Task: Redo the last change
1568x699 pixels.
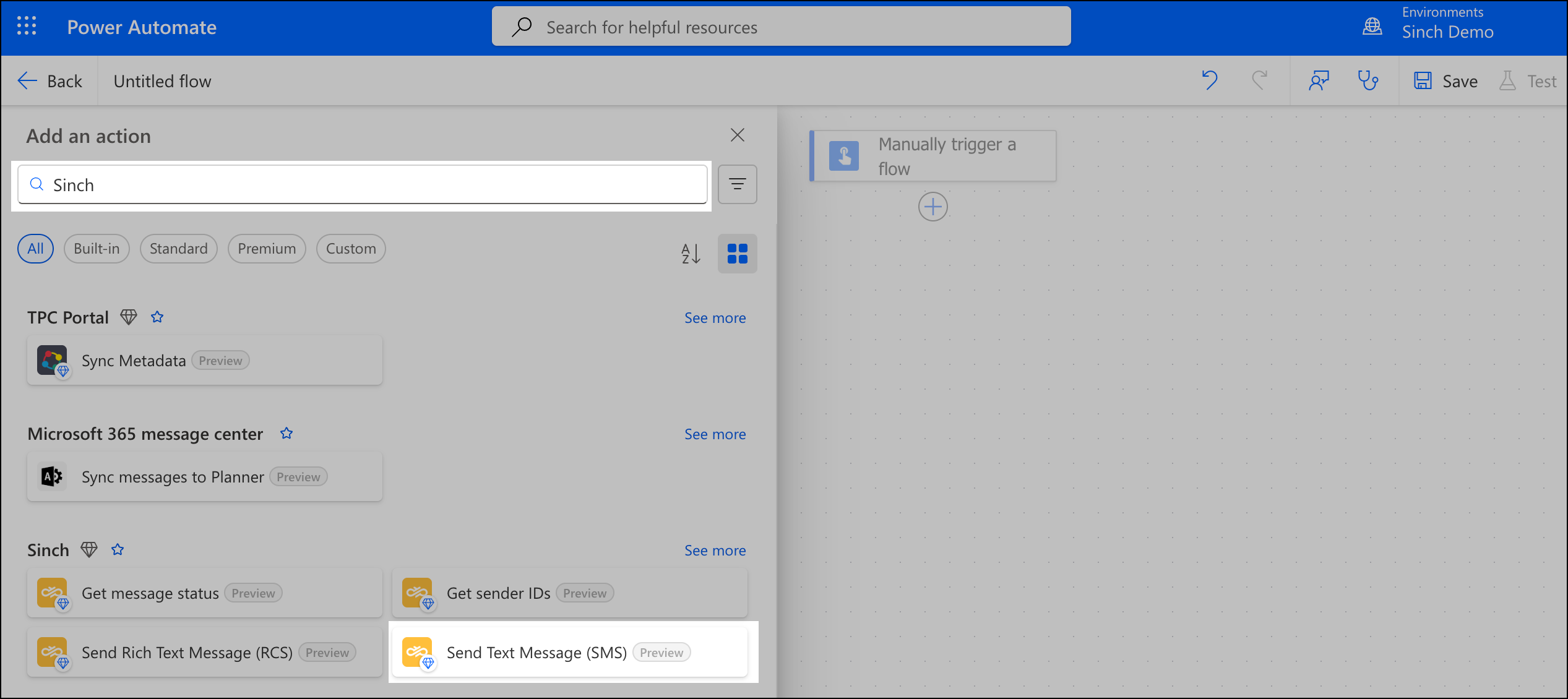Action: pos(1259,80)
